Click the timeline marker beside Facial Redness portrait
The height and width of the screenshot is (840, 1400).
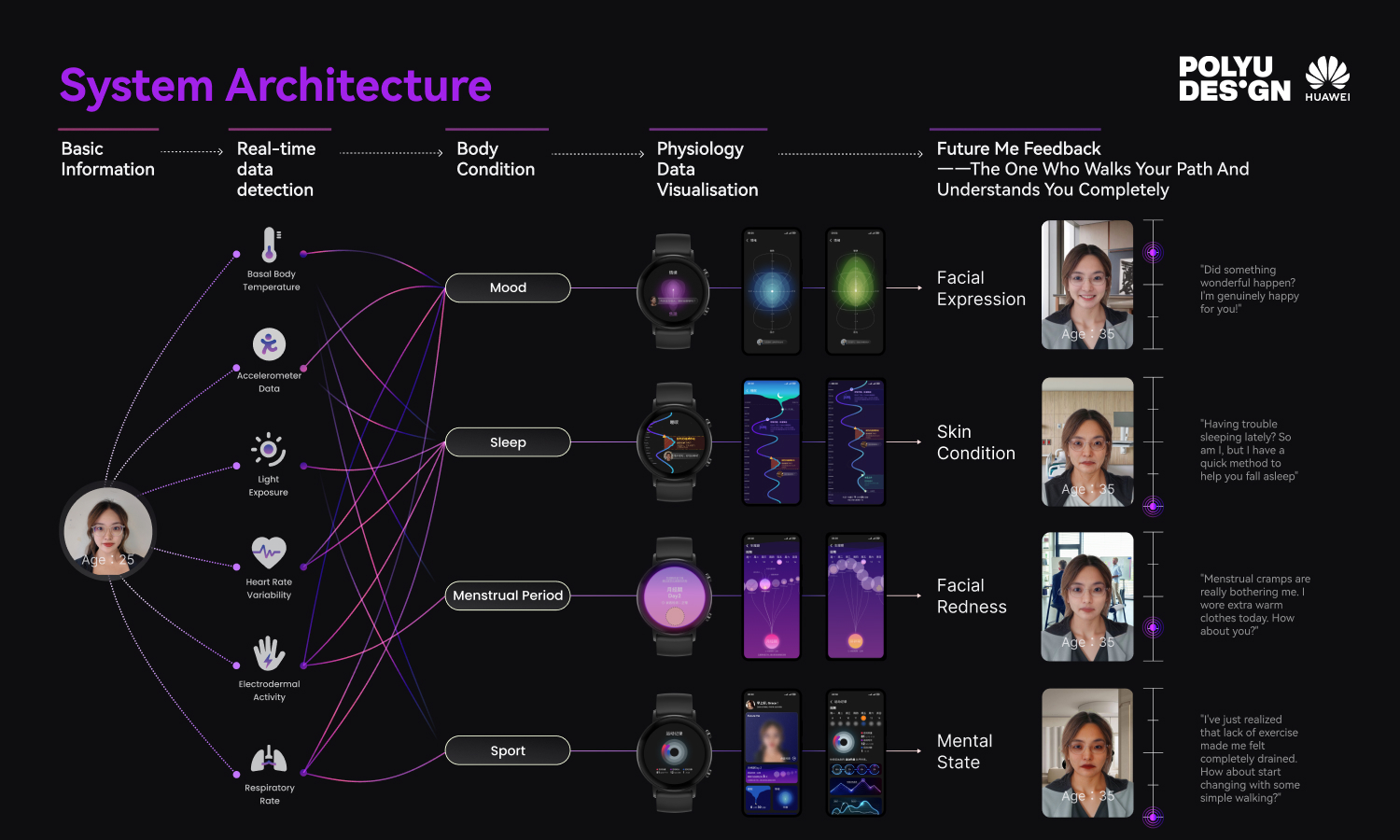(x=1154, y=627)
